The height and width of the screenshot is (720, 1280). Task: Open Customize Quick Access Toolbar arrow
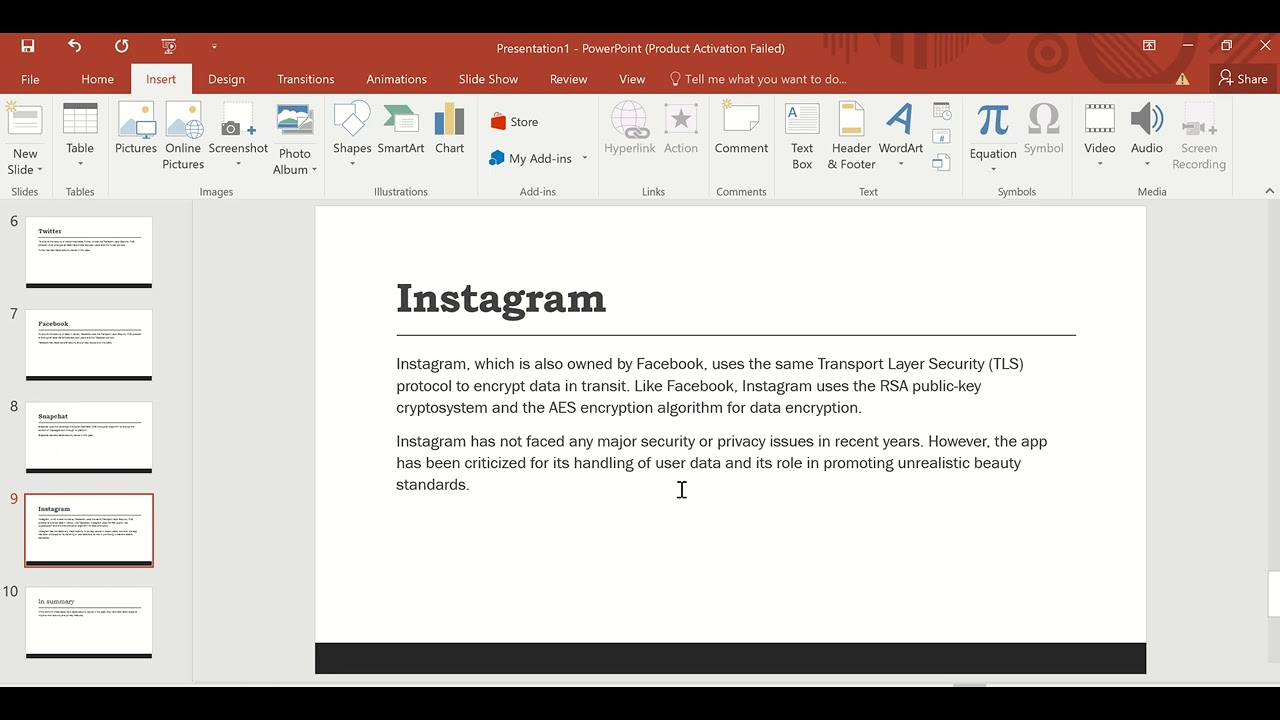tap(214, 46)
